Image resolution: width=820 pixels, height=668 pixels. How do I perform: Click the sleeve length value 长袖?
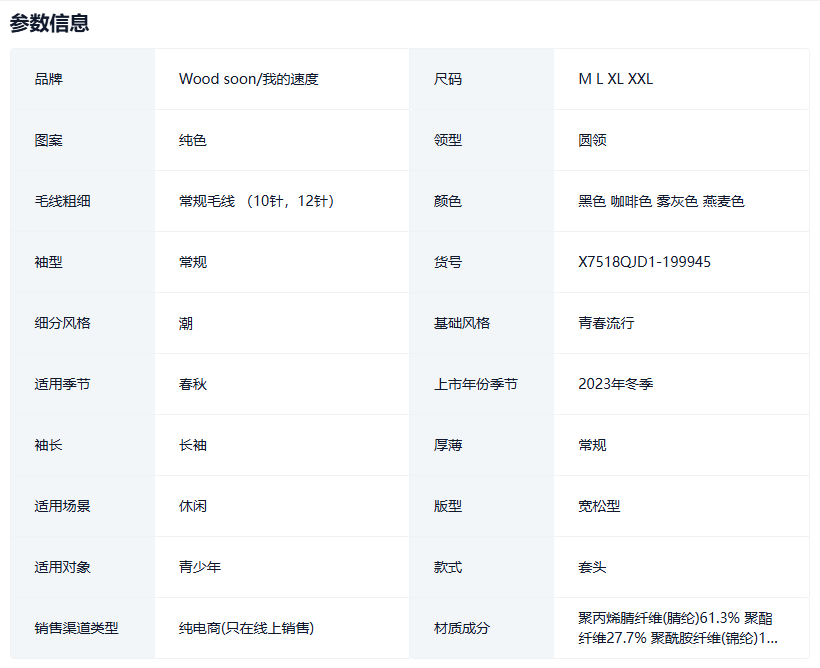pos(193,445)
